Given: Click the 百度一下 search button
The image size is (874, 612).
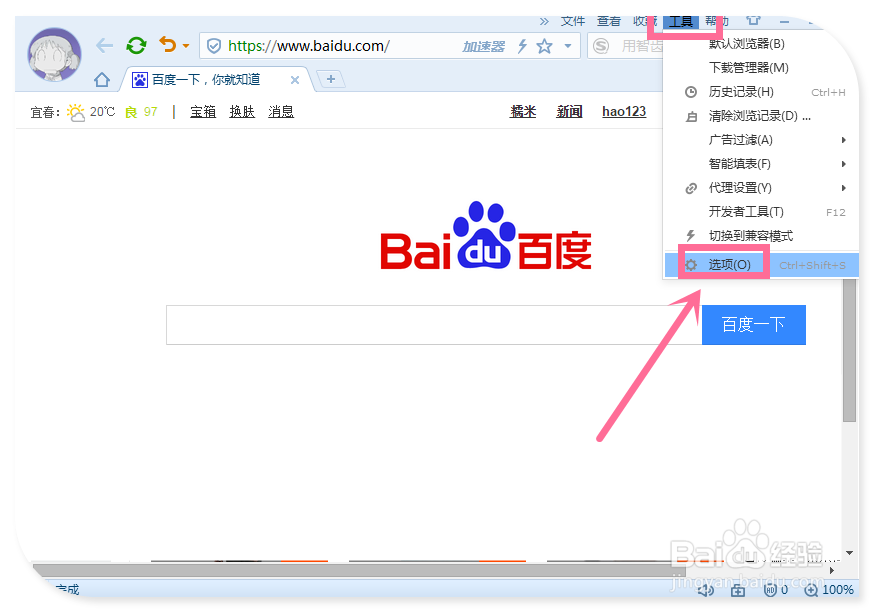Looking at the screenshot, I should (754, 325).
